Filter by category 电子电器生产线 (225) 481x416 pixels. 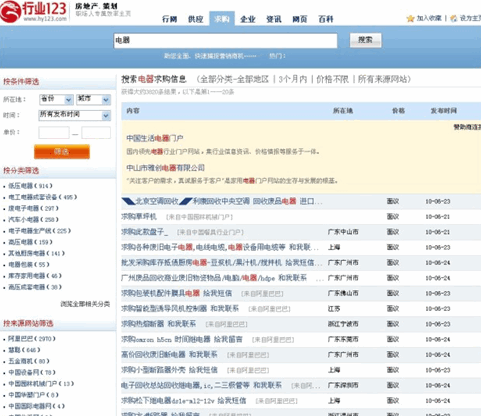click(39, 231)
